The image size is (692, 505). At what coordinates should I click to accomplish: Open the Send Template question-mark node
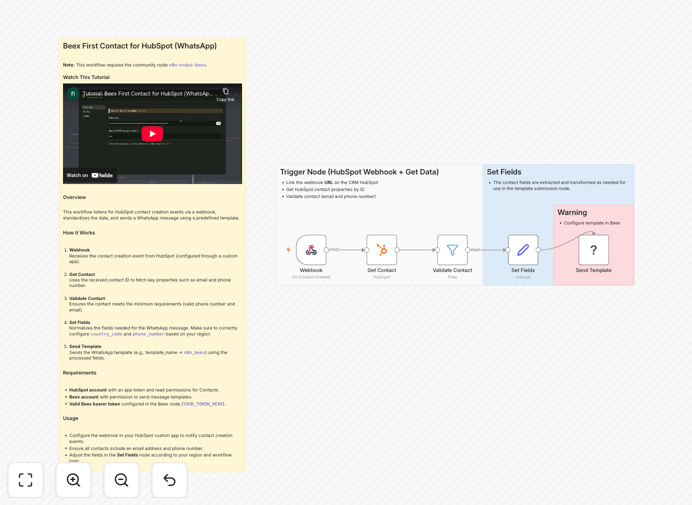click(x=594, y=250)
